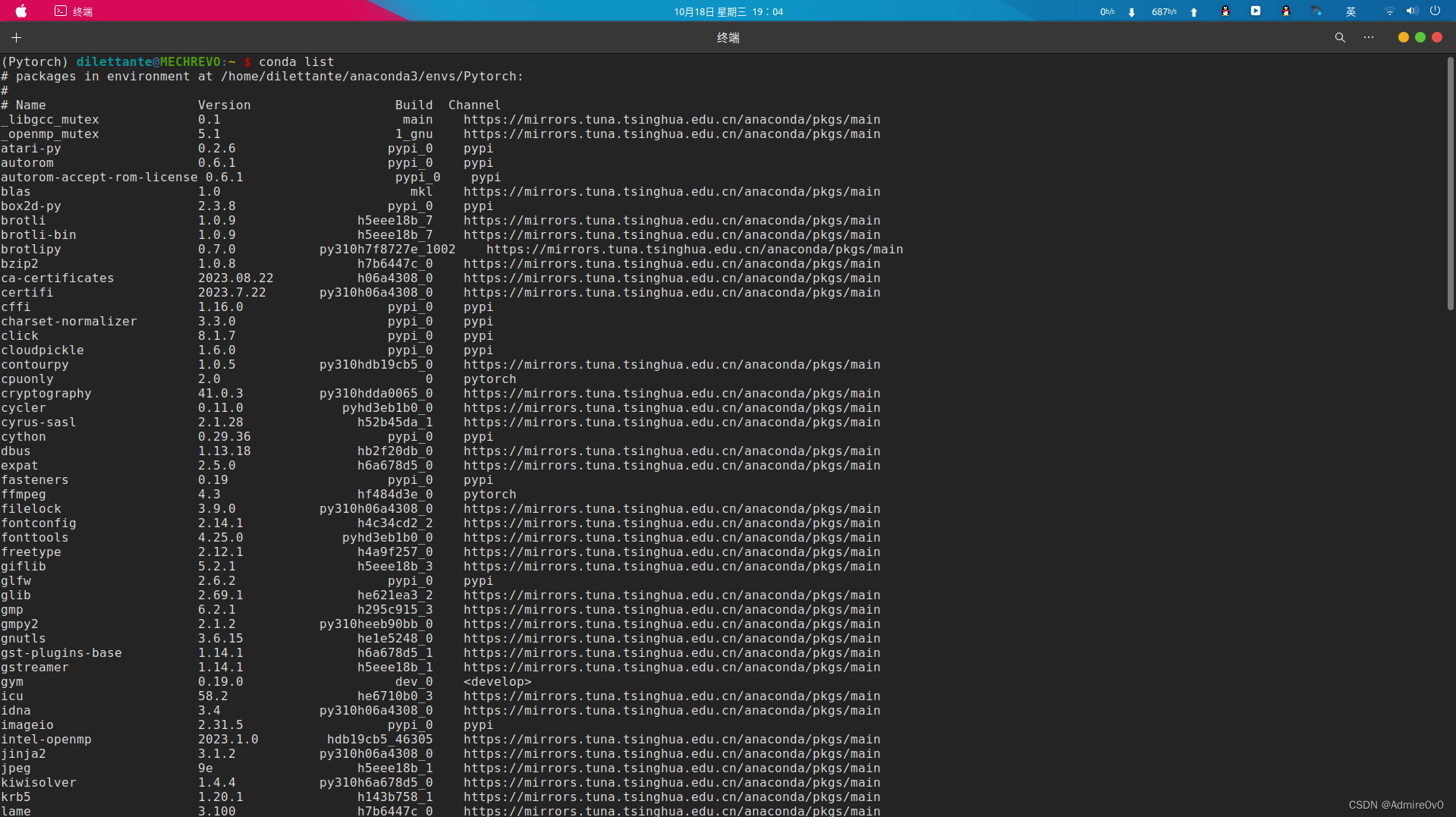
Task: Click the 'ca-certificates' package row name
Action: pyautogui.click(x=57, y=278)
